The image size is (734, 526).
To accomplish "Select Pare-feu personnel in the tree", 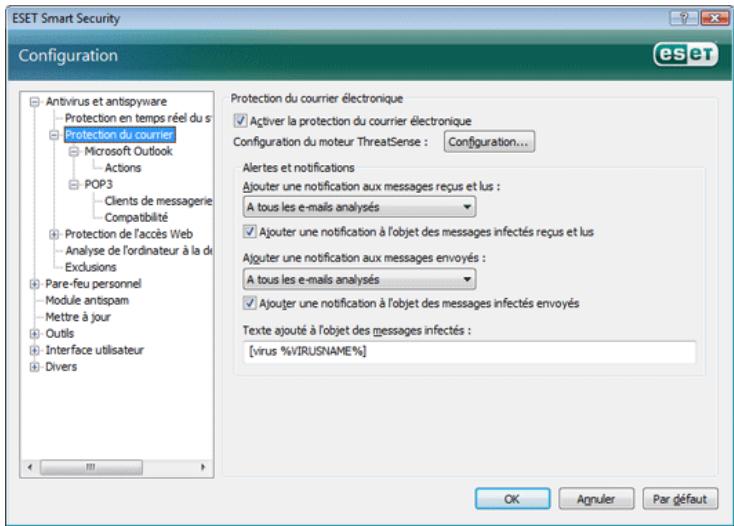I will pos(93,284).
